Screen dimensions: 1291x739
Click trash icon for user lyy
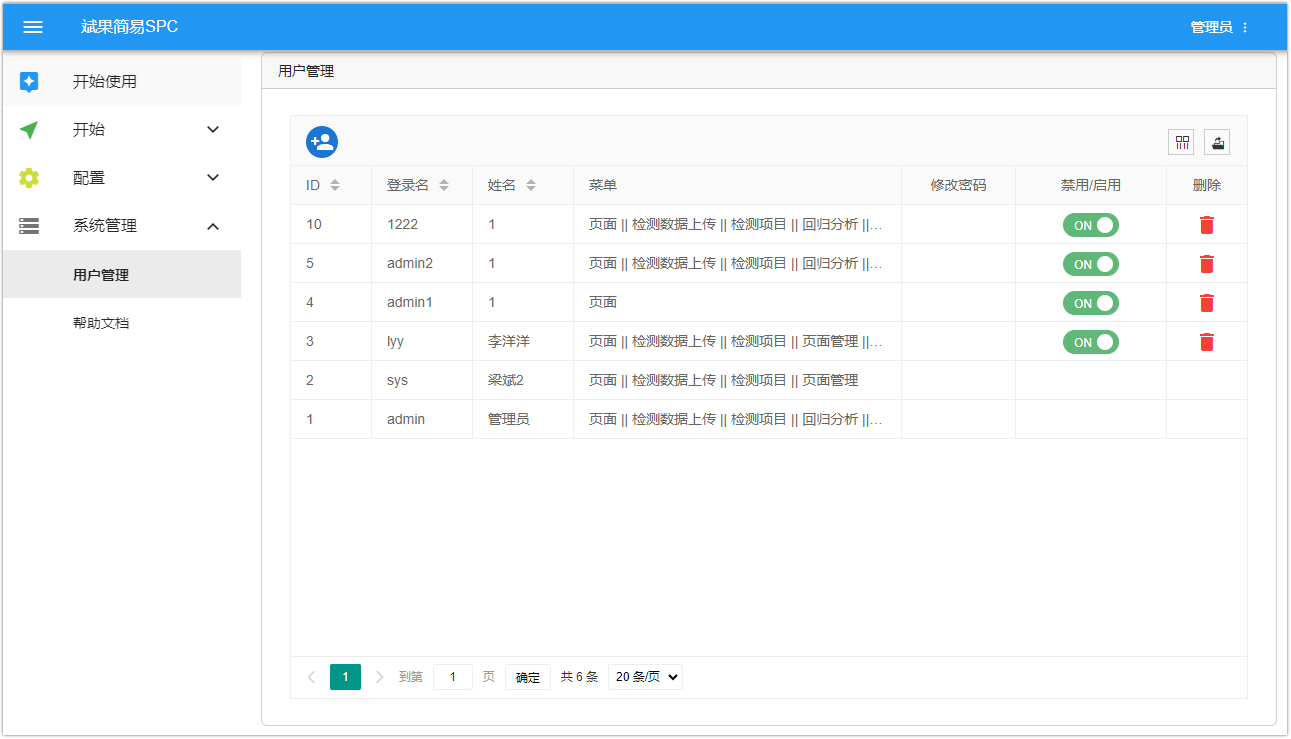[1207, 342]
